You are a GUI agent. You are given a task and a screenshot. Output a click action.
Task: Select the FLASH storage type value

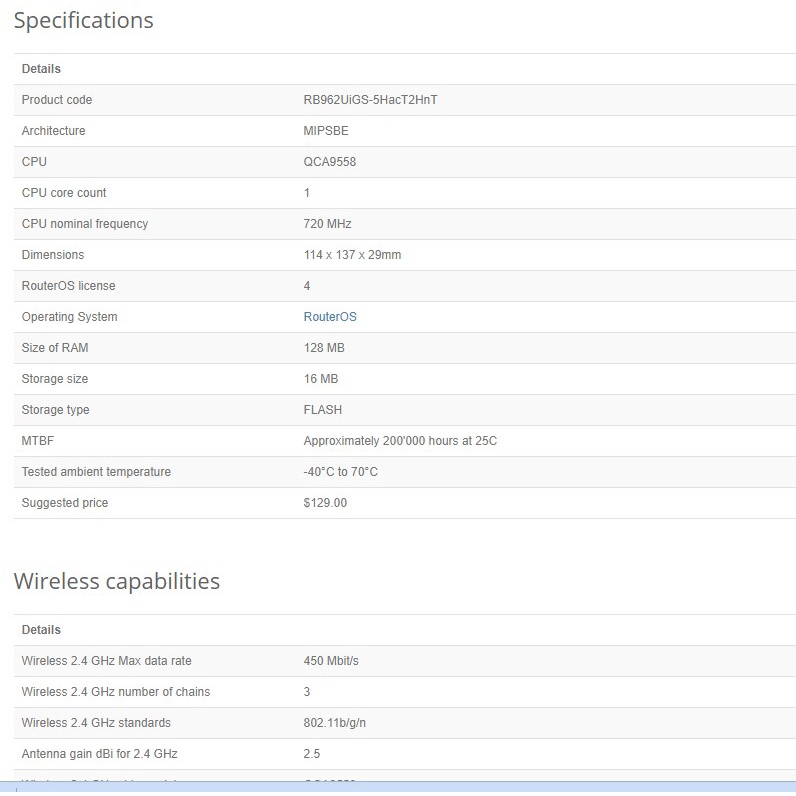point(323,410)
